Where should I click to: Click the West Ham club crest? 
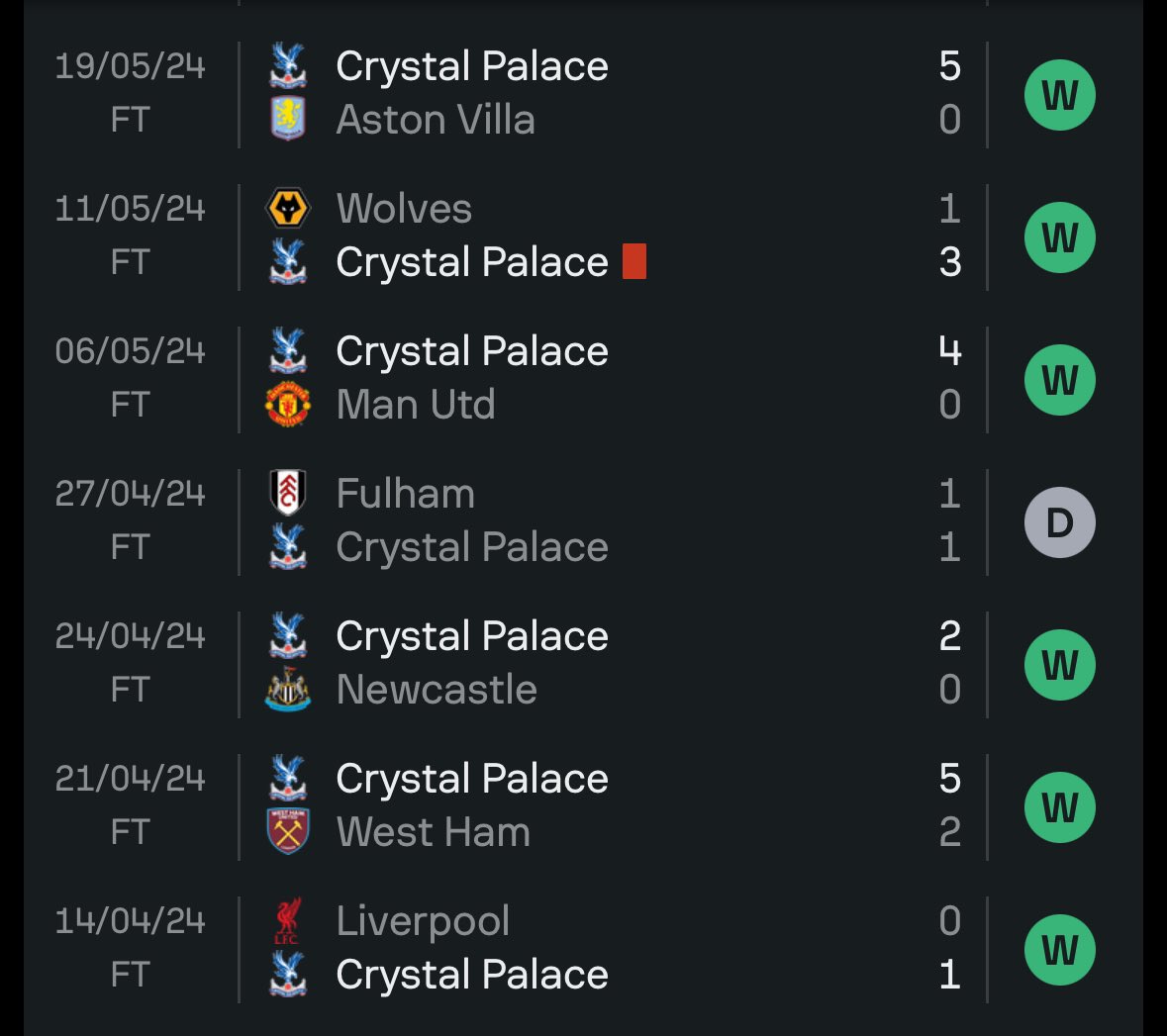click(x=288, y=831)
